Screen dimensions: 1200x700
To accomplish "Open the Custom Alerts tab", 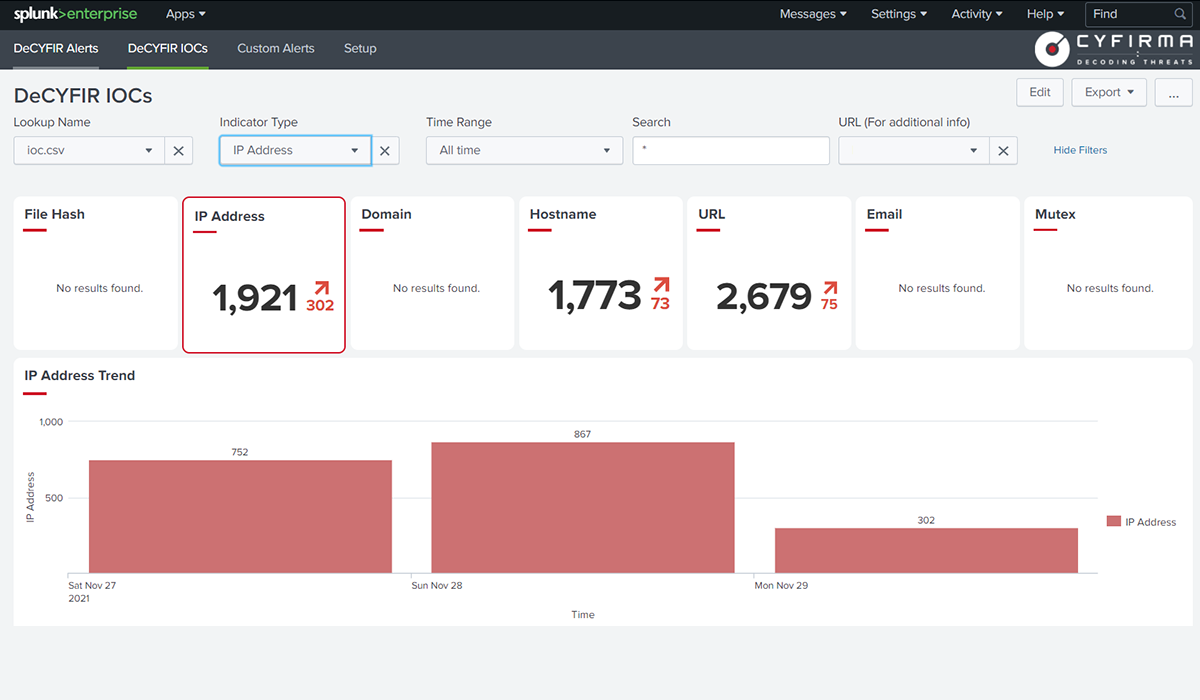I will 276,48.
